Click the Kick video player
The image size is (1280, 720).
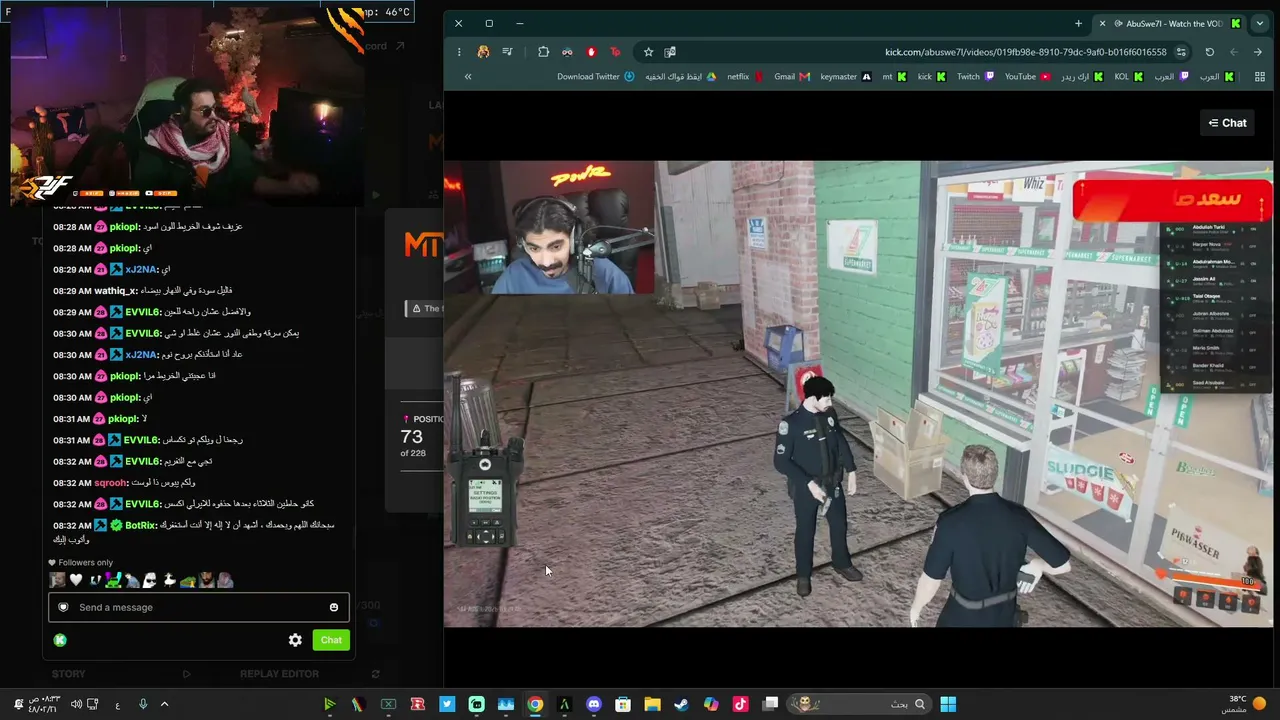pos(858,394)
